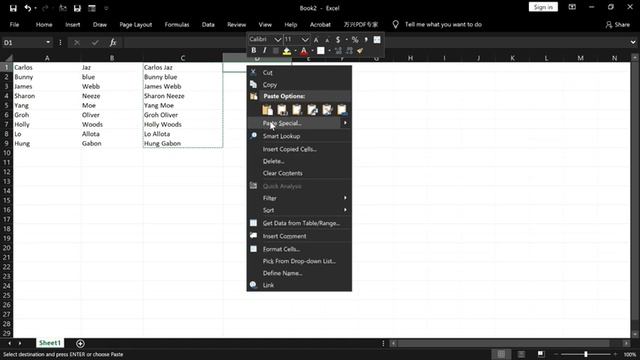Apply Percent Style from mini toolbar

(x=355, y=40)
